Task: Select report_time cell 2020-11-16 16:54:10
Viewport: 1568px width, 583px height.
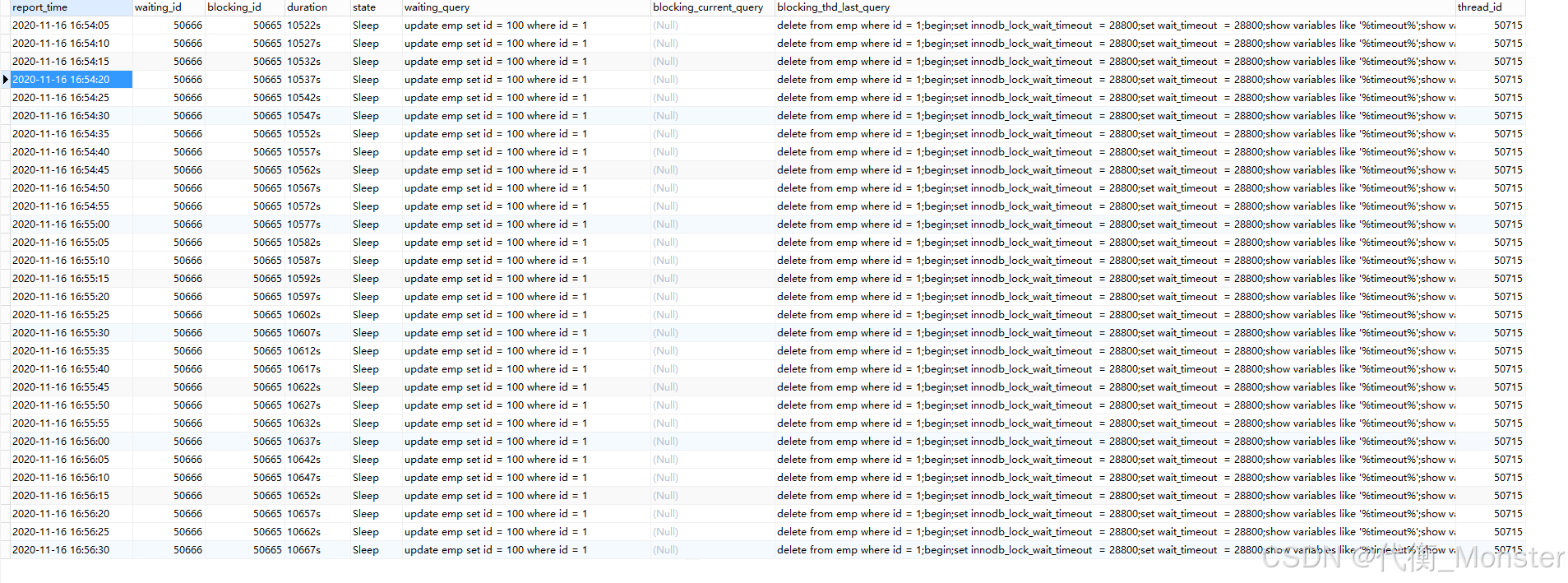Action: coord(71,44)
